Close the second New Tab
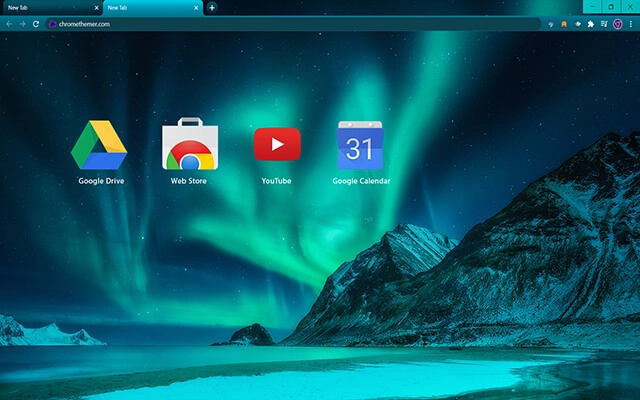The height and width of the screenshot is (400, 640). click(x=196, y=8)
